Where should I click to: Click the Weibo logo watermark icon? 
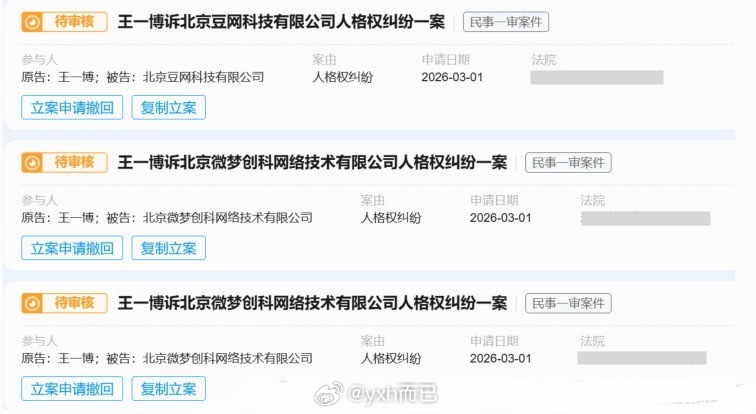(x=328, y=394)
